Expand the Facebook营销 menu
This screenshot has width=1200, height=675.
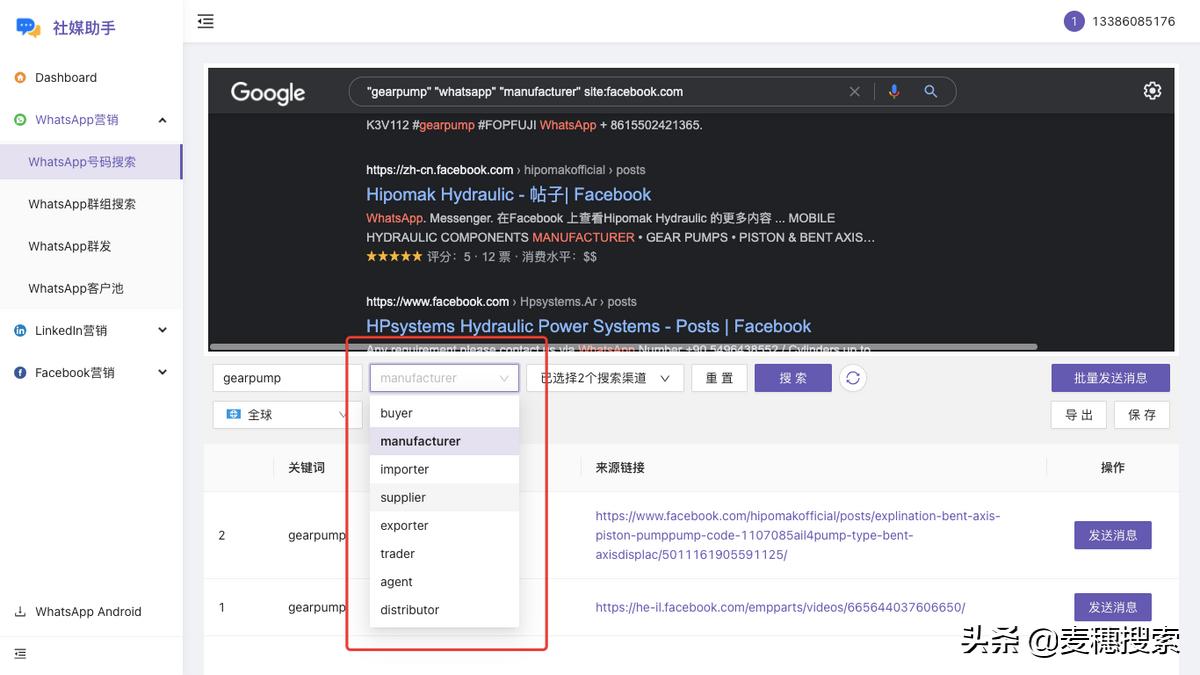coord(162,372)
